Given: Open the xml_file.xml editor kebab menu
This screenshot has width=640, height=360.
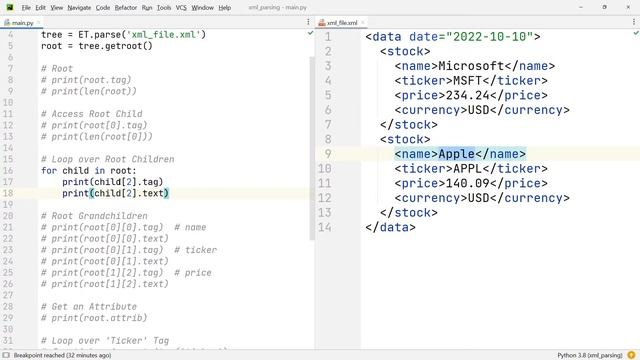Looking at the screenshot, I should [634, 22].
